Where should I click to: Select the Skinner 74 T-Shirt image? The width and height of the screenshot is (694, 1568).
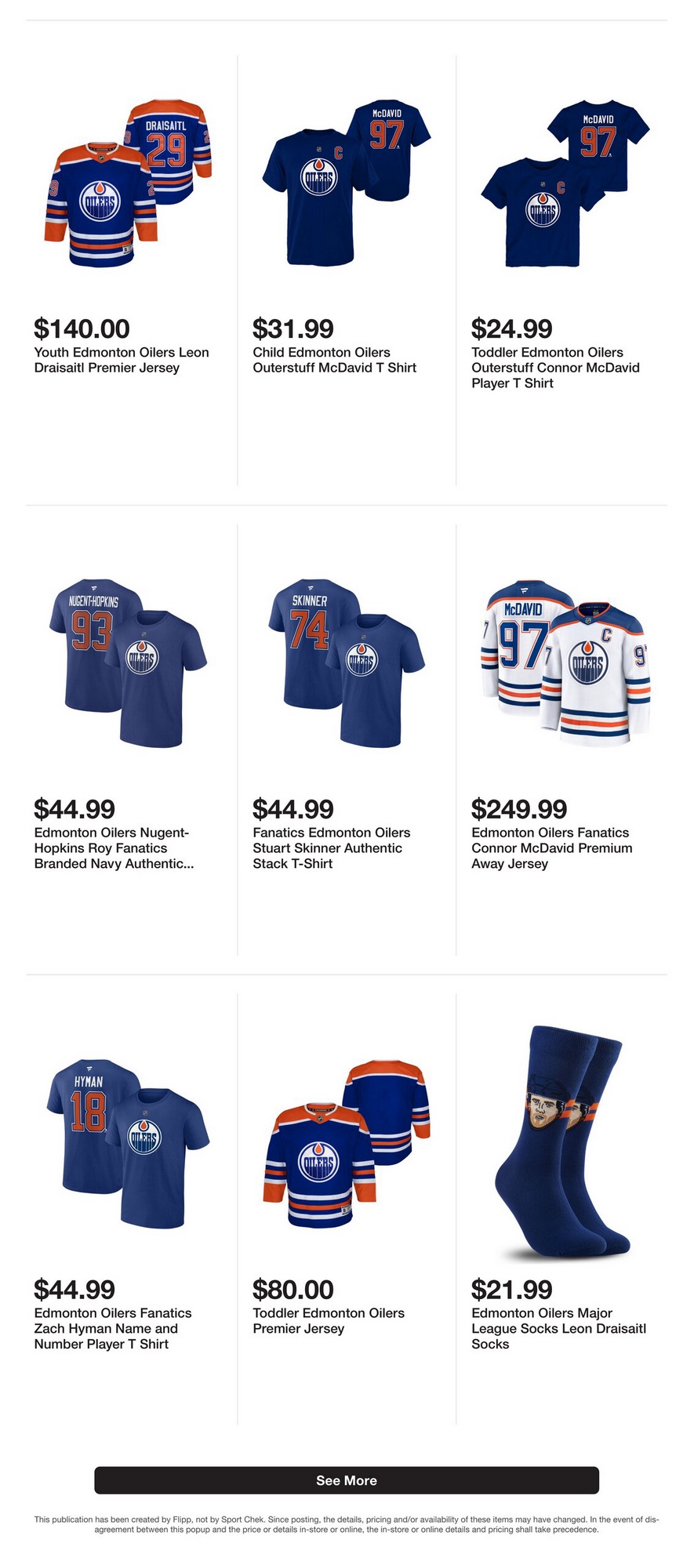point(347,663)
